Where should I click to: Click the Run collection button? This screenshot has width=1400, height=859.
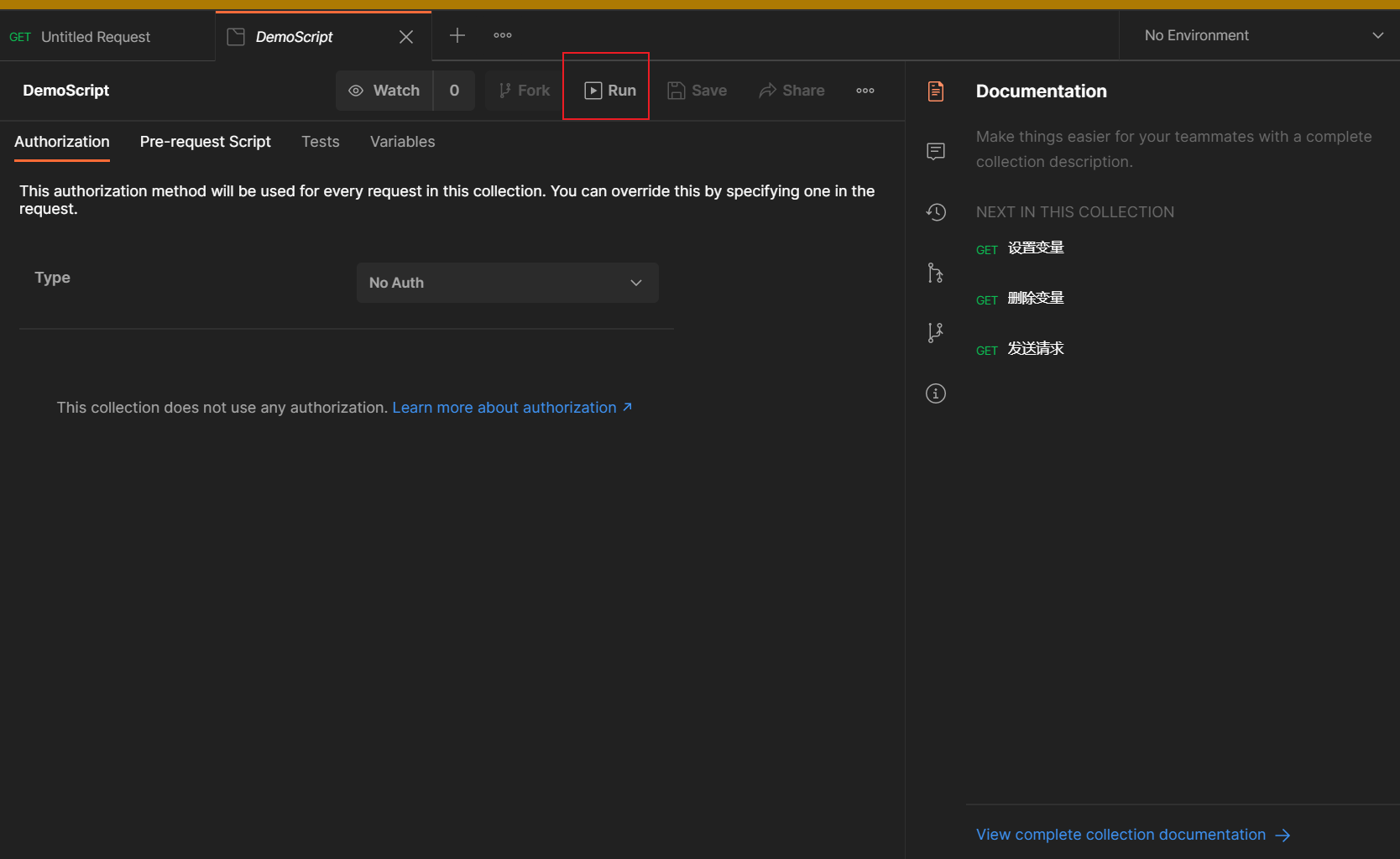(x=610, y=91)
